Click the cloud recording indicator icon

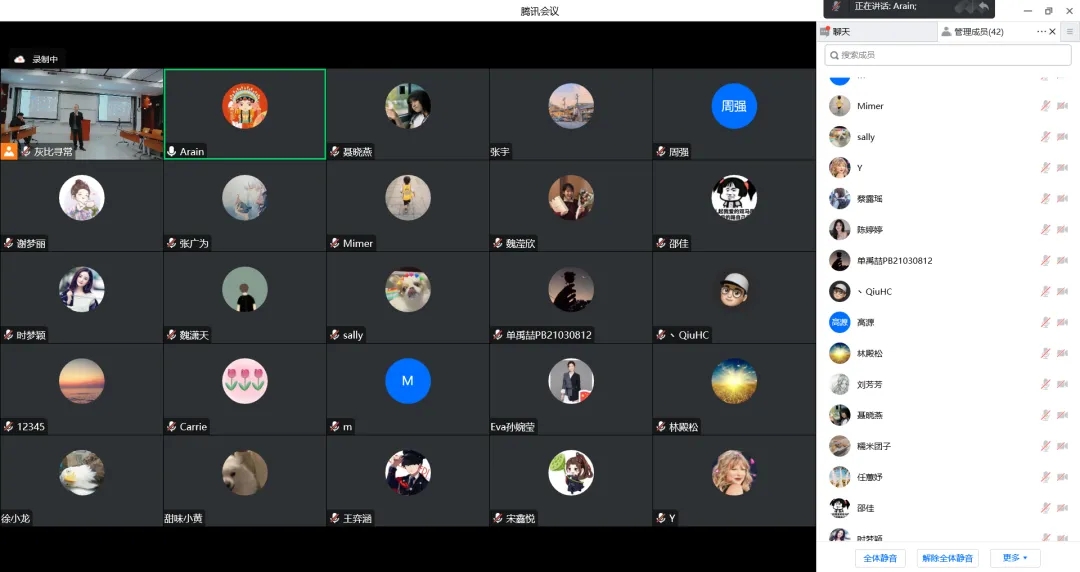(x=19, y=59)
